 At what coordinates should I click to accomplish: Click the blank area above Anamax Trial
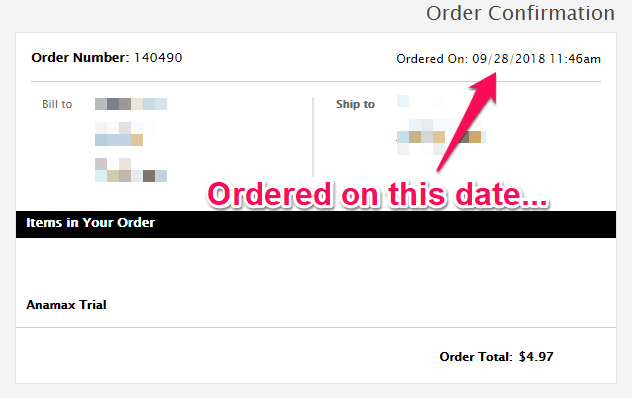click(316, 266)
